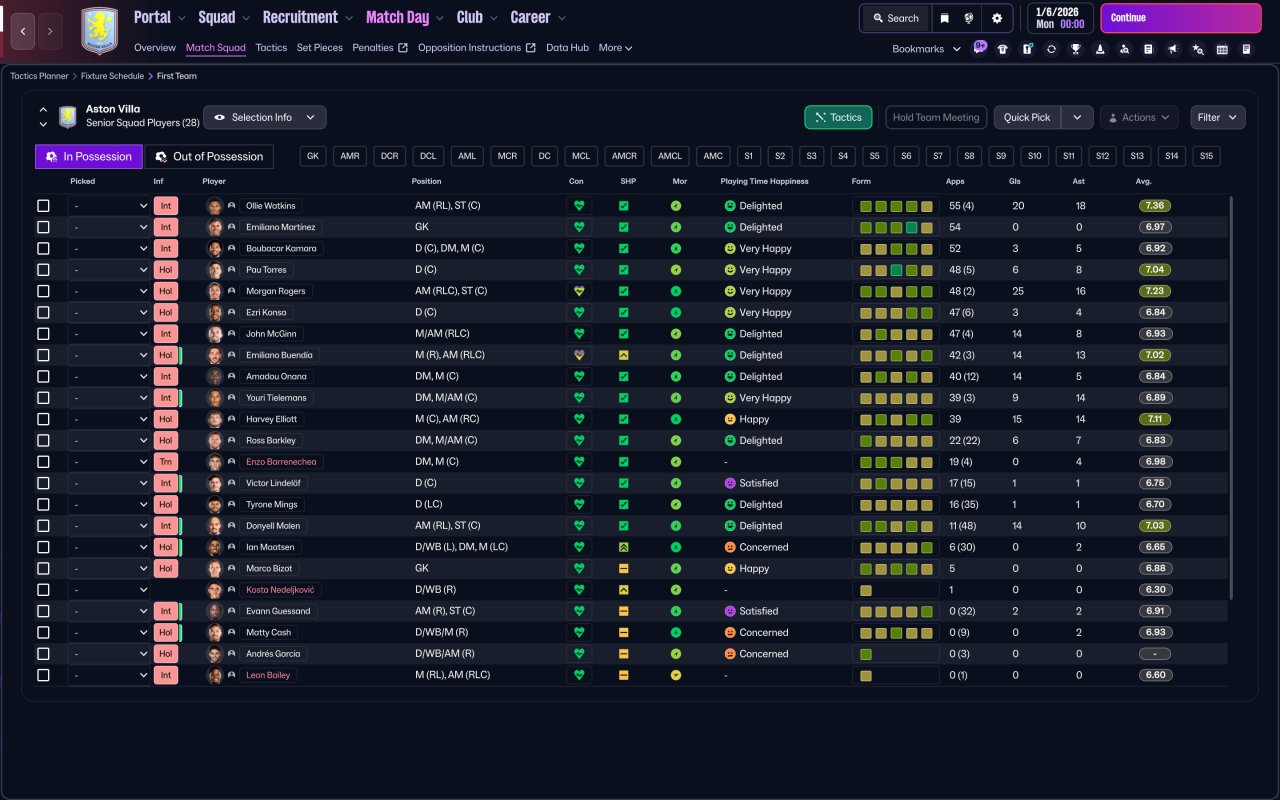Go back with the left arrow

[24, 31]
